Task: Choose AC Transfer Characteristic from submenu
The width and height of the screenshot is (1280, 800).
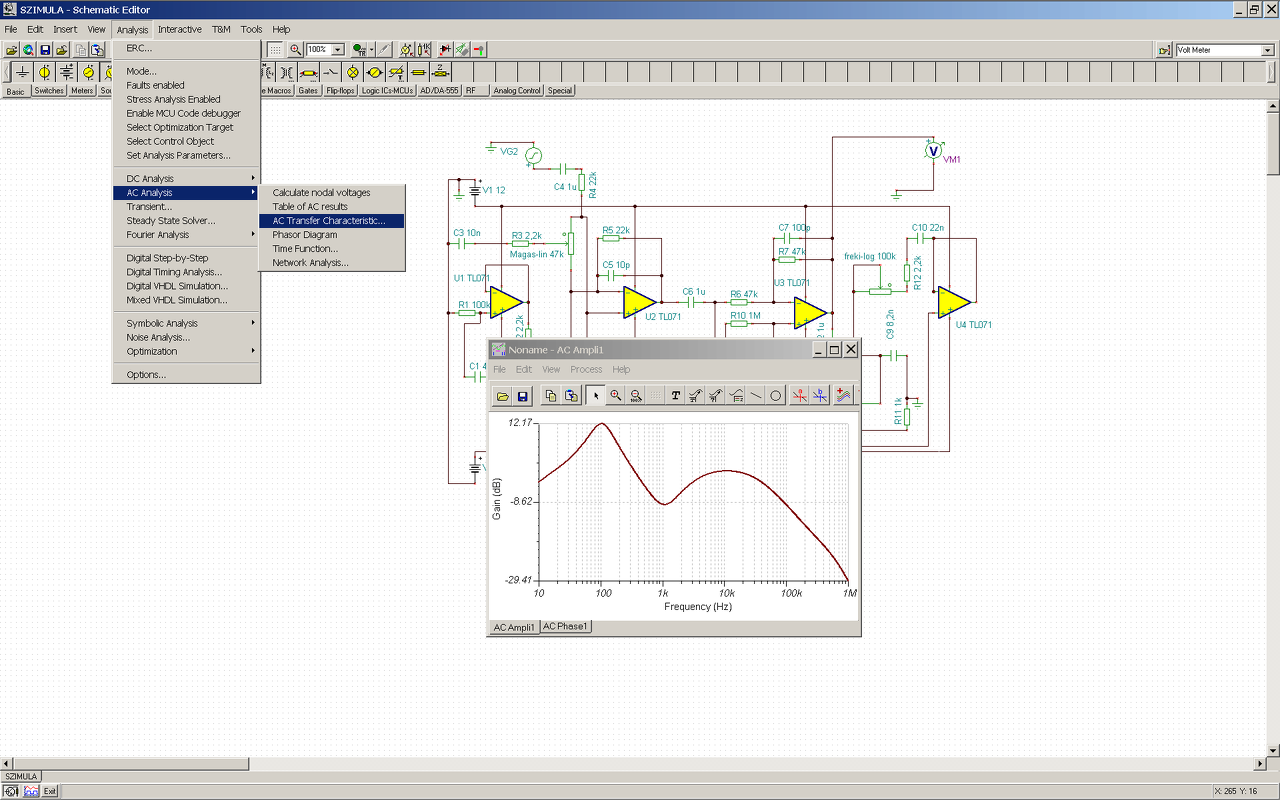Action: [332, 221]
